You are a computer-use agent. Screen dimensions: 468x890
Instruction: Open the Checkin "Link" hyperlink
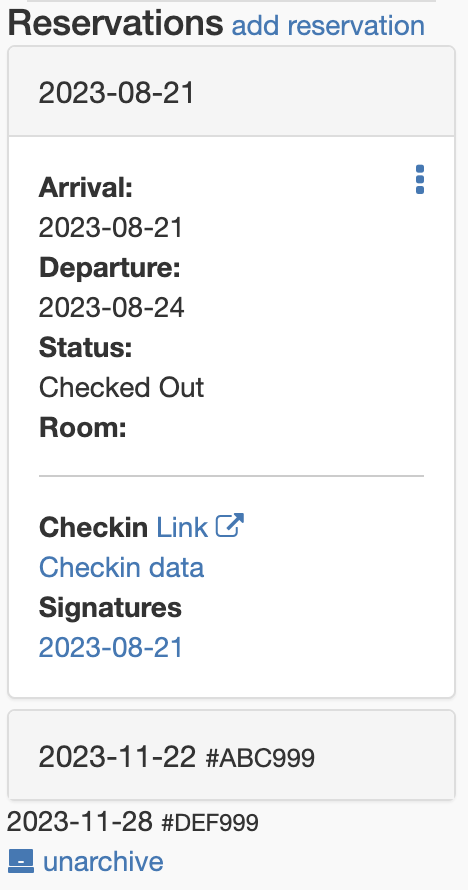click(x=182, y=527)
